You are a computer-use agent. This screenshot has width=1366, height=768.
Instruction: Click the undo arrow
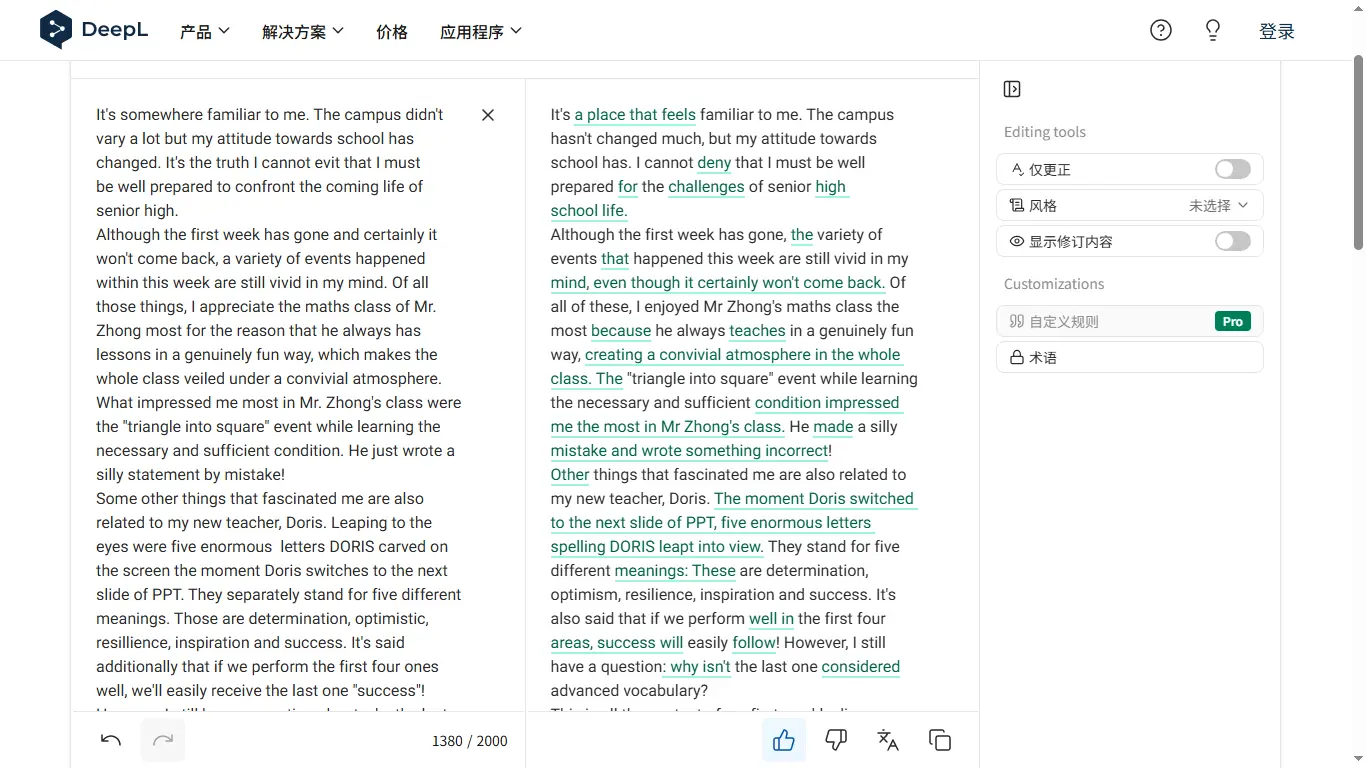tap(111, 740)
